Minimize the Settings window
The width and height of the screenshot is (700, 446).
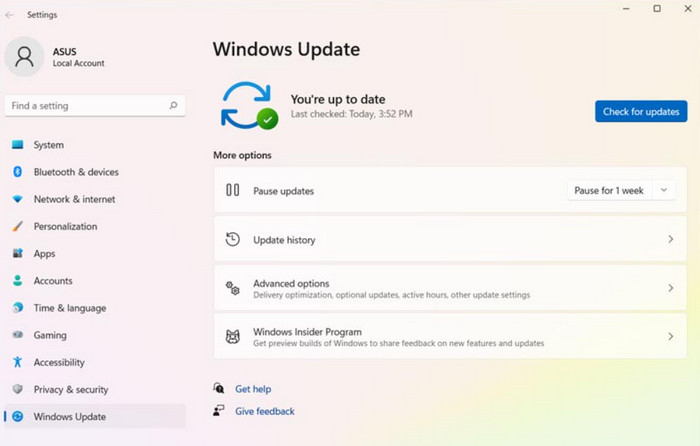626,8
